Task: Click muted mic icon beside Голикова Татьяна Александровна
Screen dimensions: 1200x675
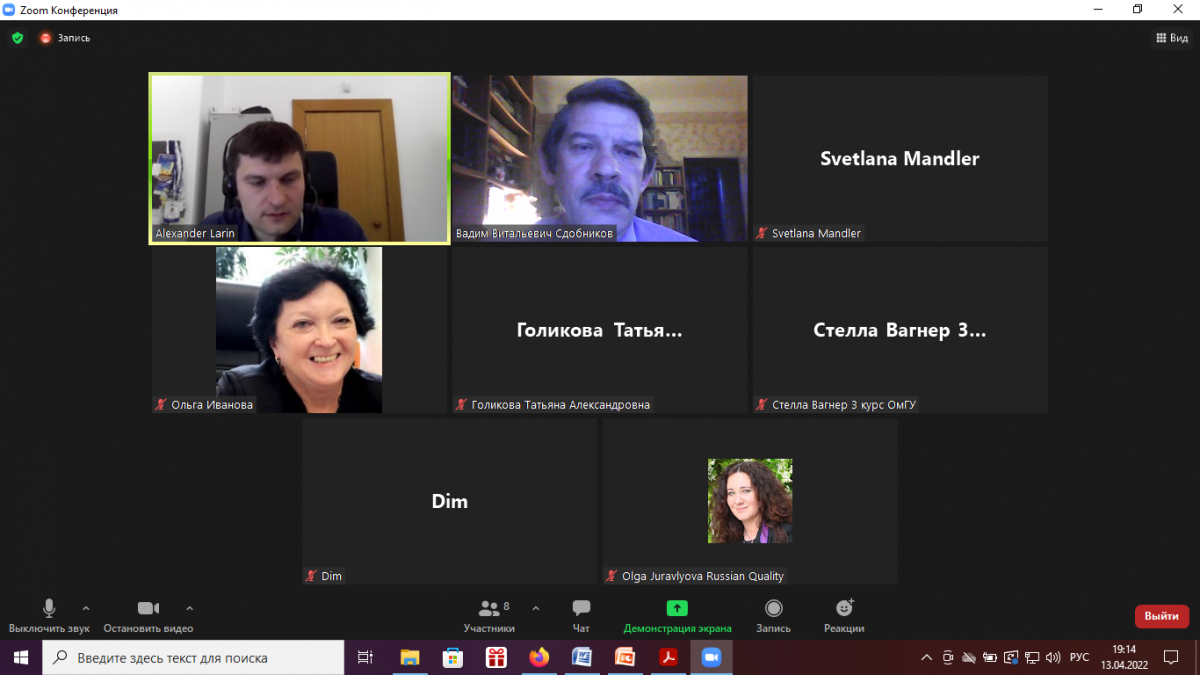Action: (x=461, y=405)
